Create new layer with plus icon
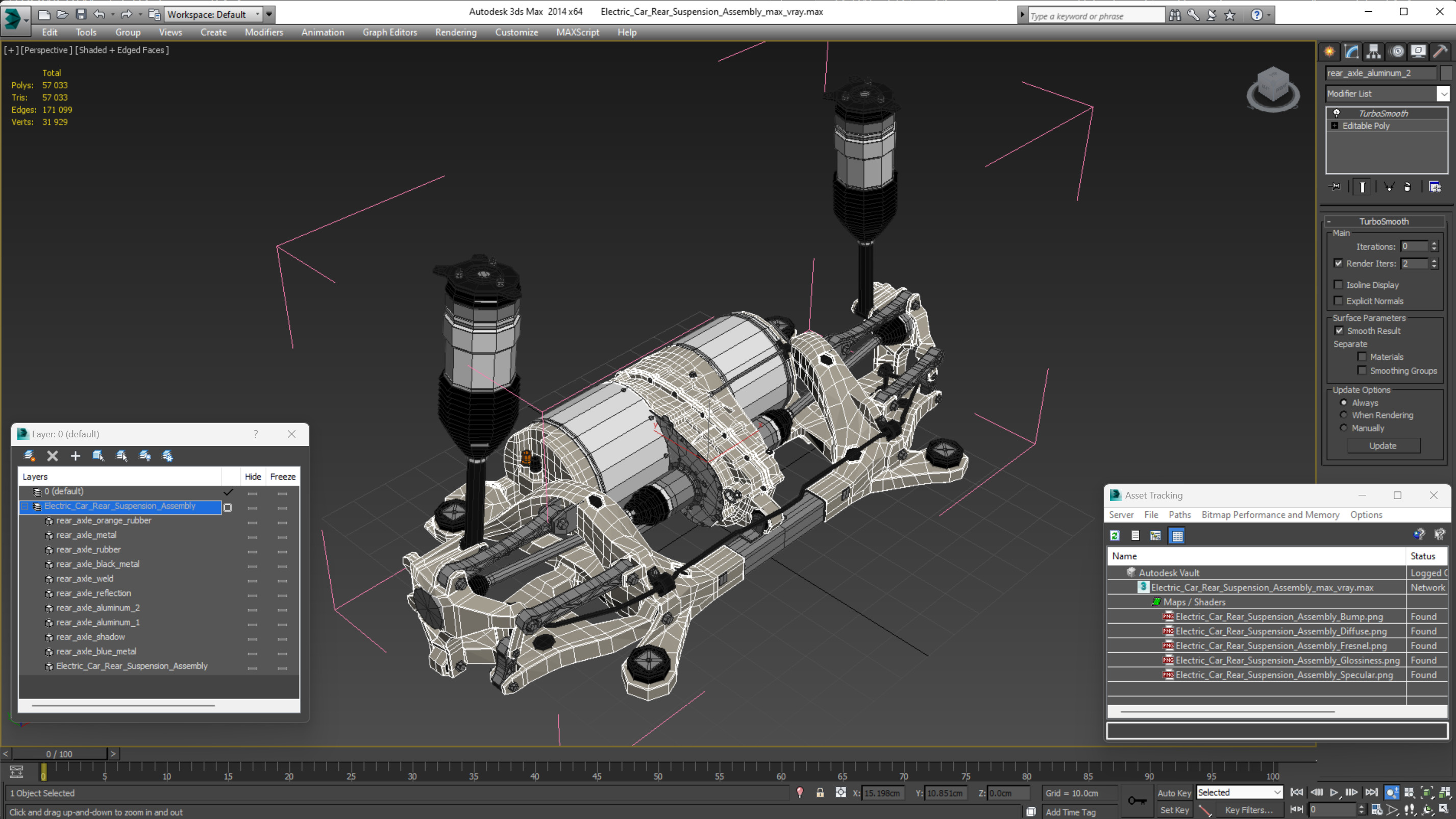The image size is (1456, 819). pyautogui.click(x=75, y=456)
